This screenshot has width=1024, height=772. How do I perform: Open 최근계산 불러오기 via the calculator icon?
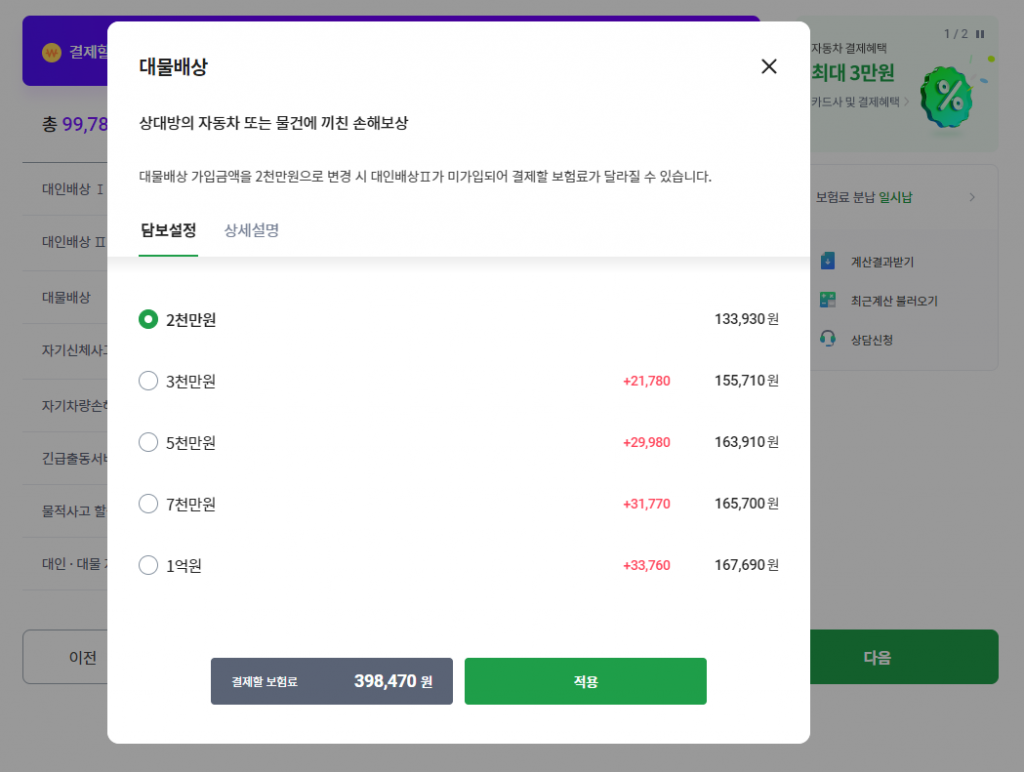(x=827, y=299)
